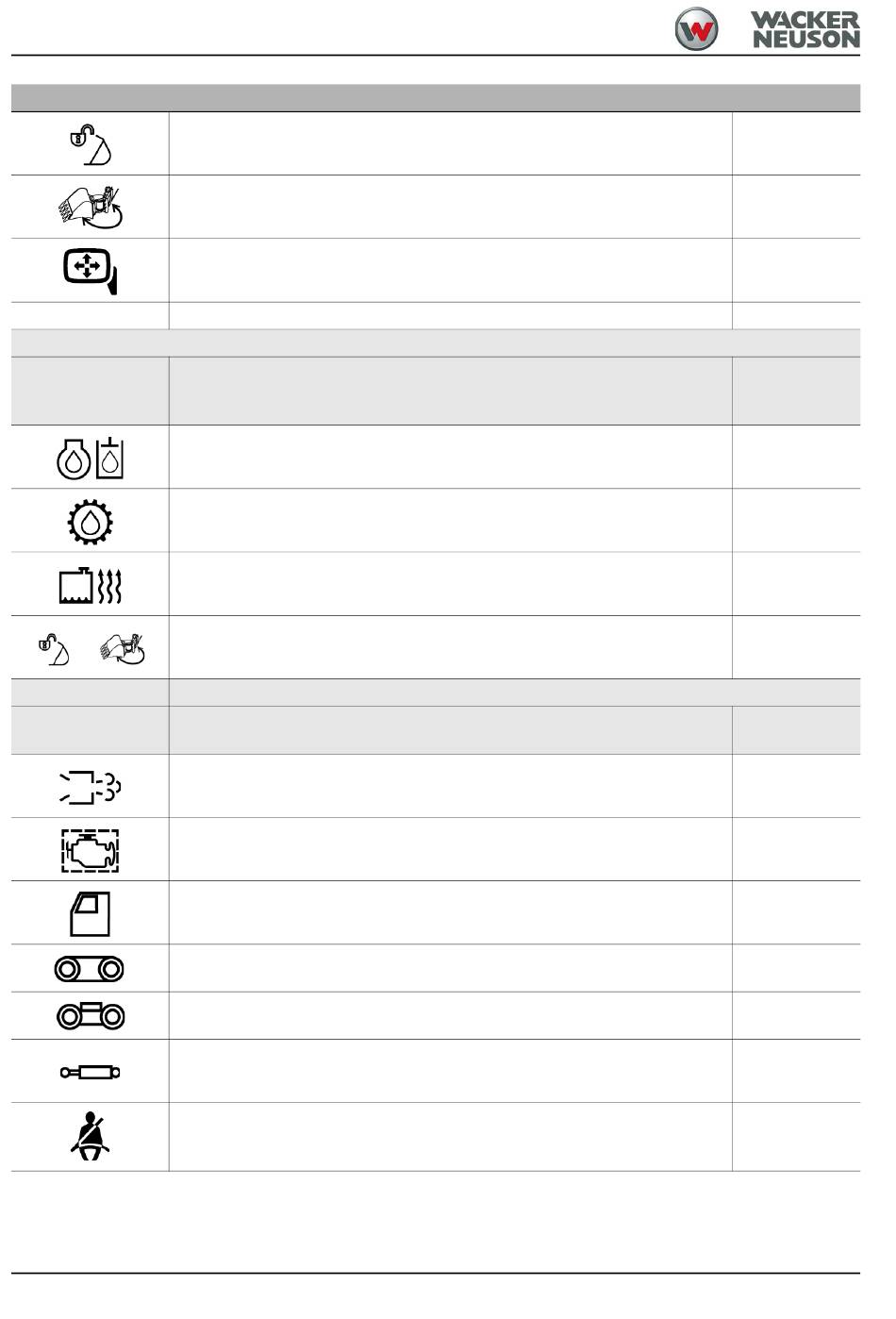Select the seat belt person icon
The image size is (896, 1319).
[91, 1137]
